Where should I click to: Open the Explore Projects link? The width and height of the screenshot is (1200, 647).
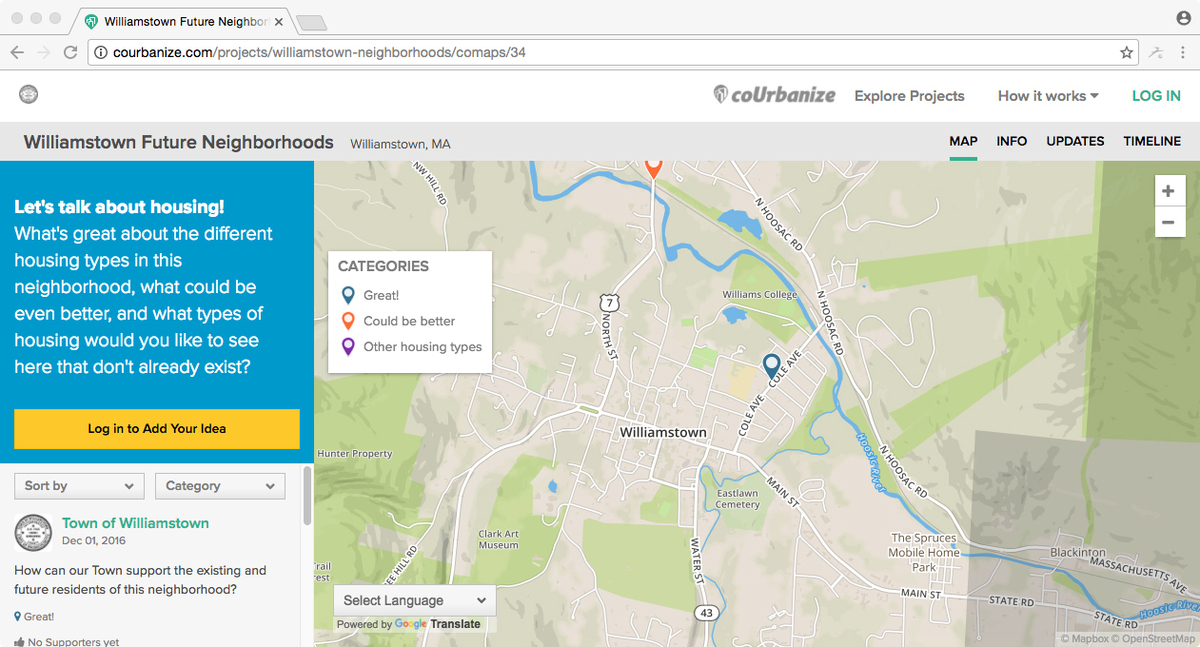point(909,96)
